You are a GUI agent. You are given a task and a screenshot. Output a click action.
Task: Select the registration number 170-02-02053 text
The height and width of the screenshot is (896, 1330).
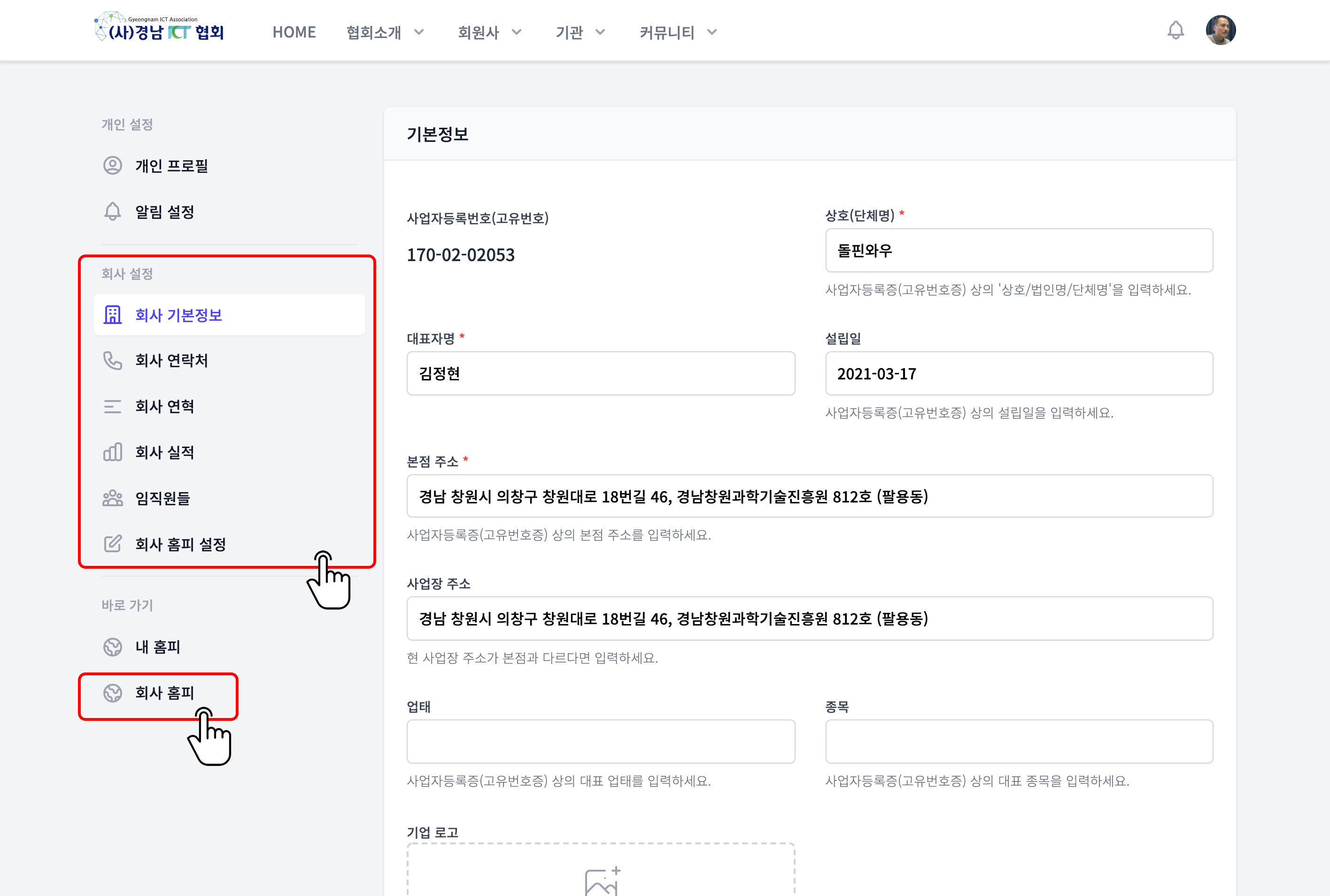(x=460, y=255)
